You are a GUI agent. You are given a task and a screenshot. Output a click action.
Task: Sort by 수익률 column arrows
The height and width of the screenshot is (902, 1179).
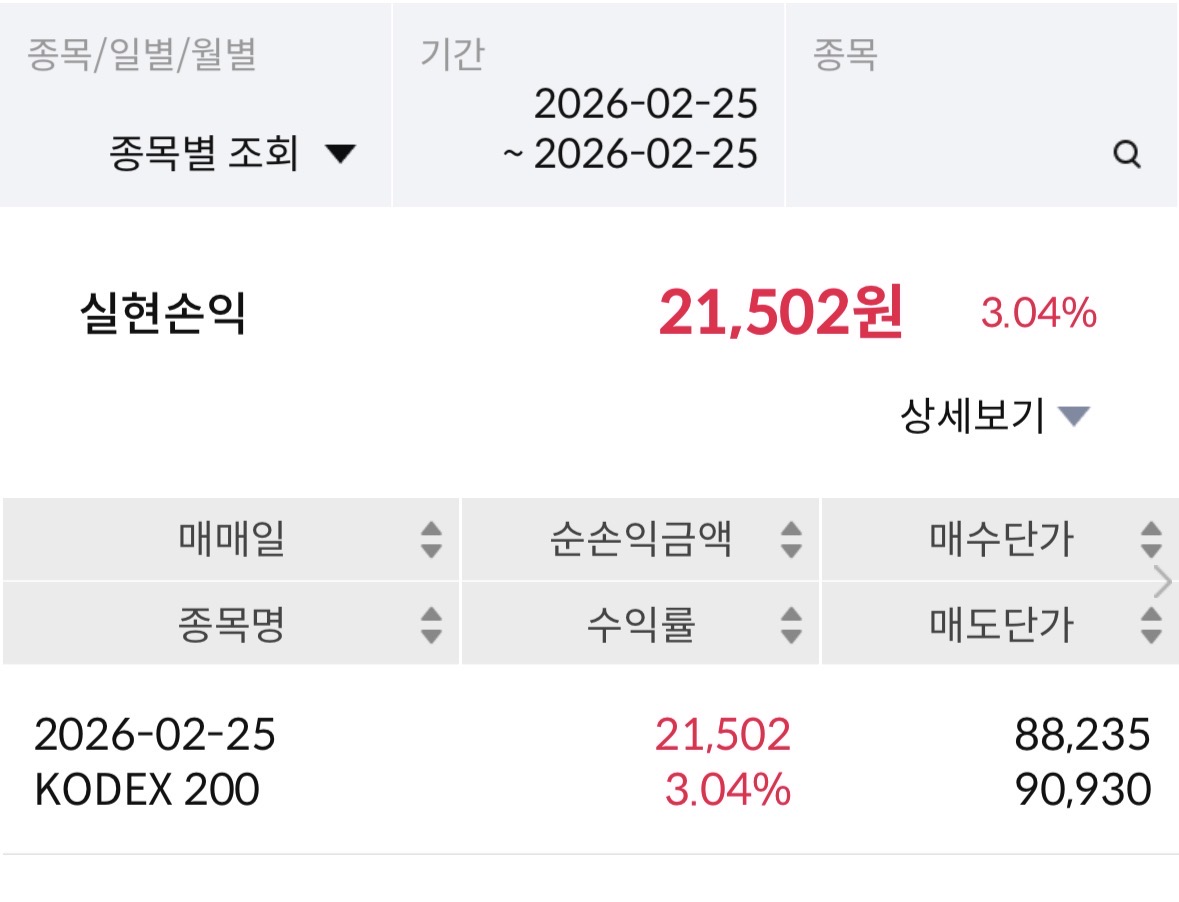point(791,625)
